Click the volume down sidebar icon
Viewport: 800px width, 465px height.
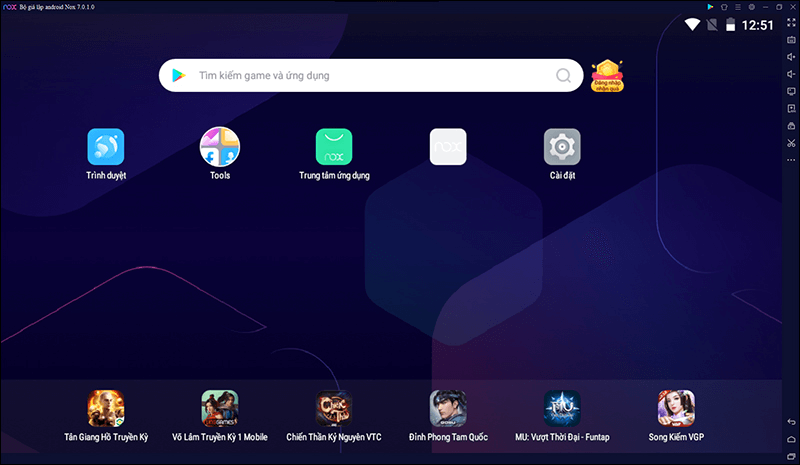point(791,73)
